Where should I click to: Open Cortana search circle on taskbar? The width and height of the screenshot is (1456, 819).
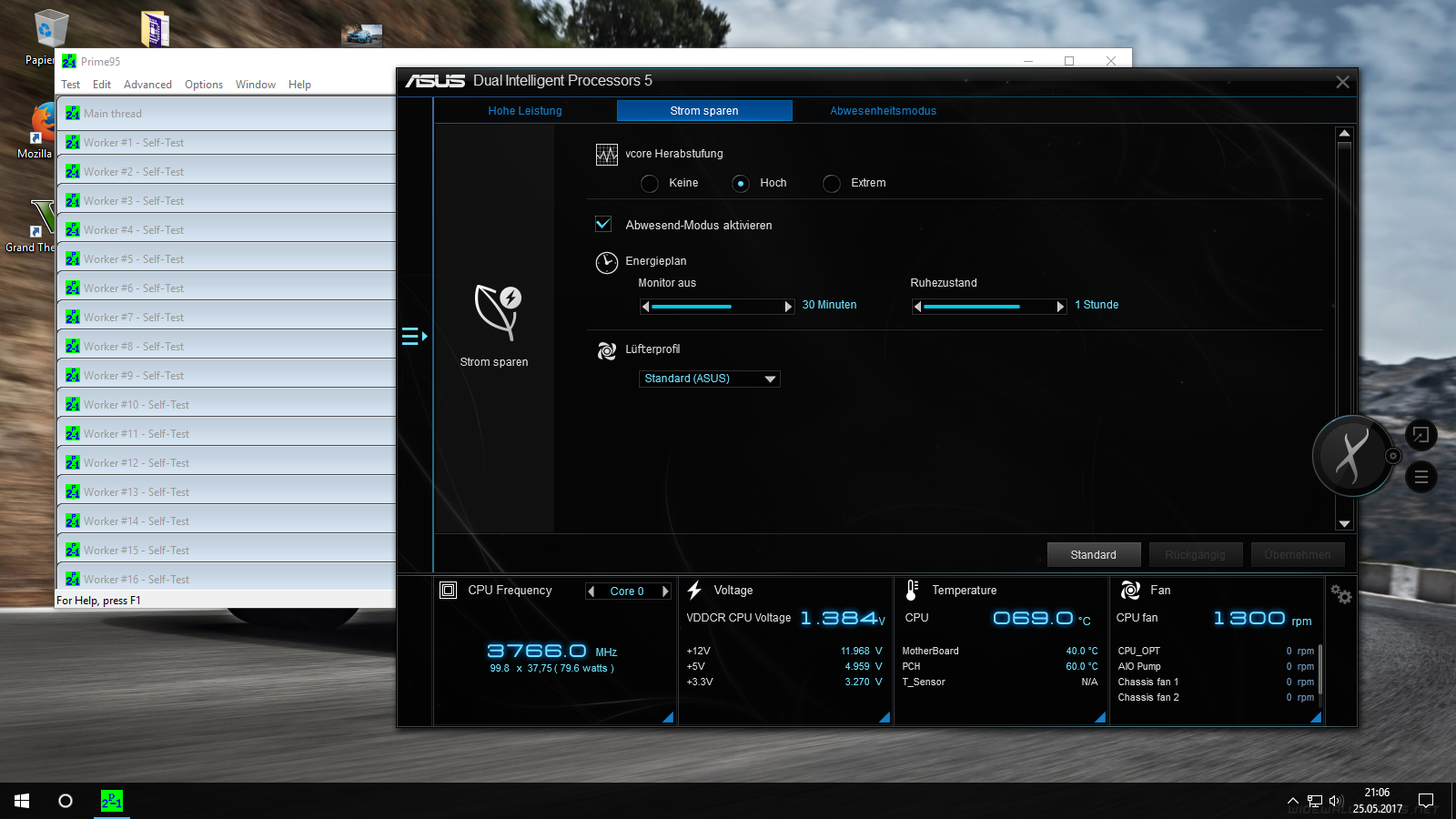point(66,801)
